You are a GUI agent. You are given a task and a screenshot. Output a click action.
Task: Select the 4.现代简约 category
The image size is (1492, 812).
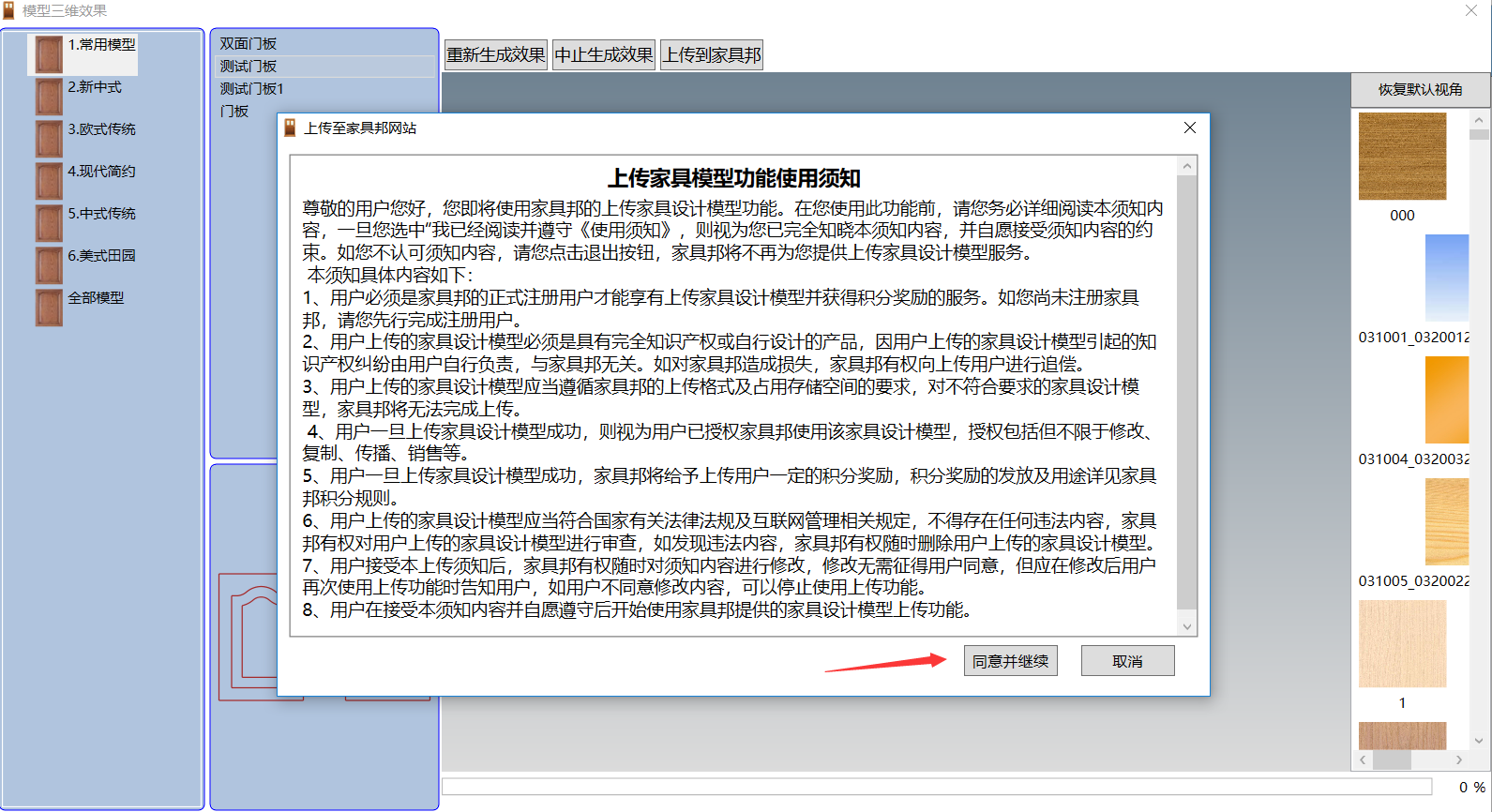click(101, 171)
